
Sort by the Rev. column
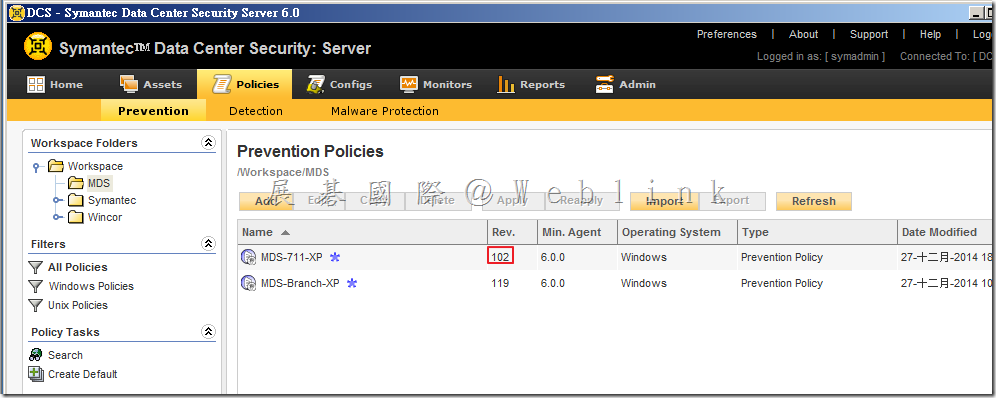[513, 232]
